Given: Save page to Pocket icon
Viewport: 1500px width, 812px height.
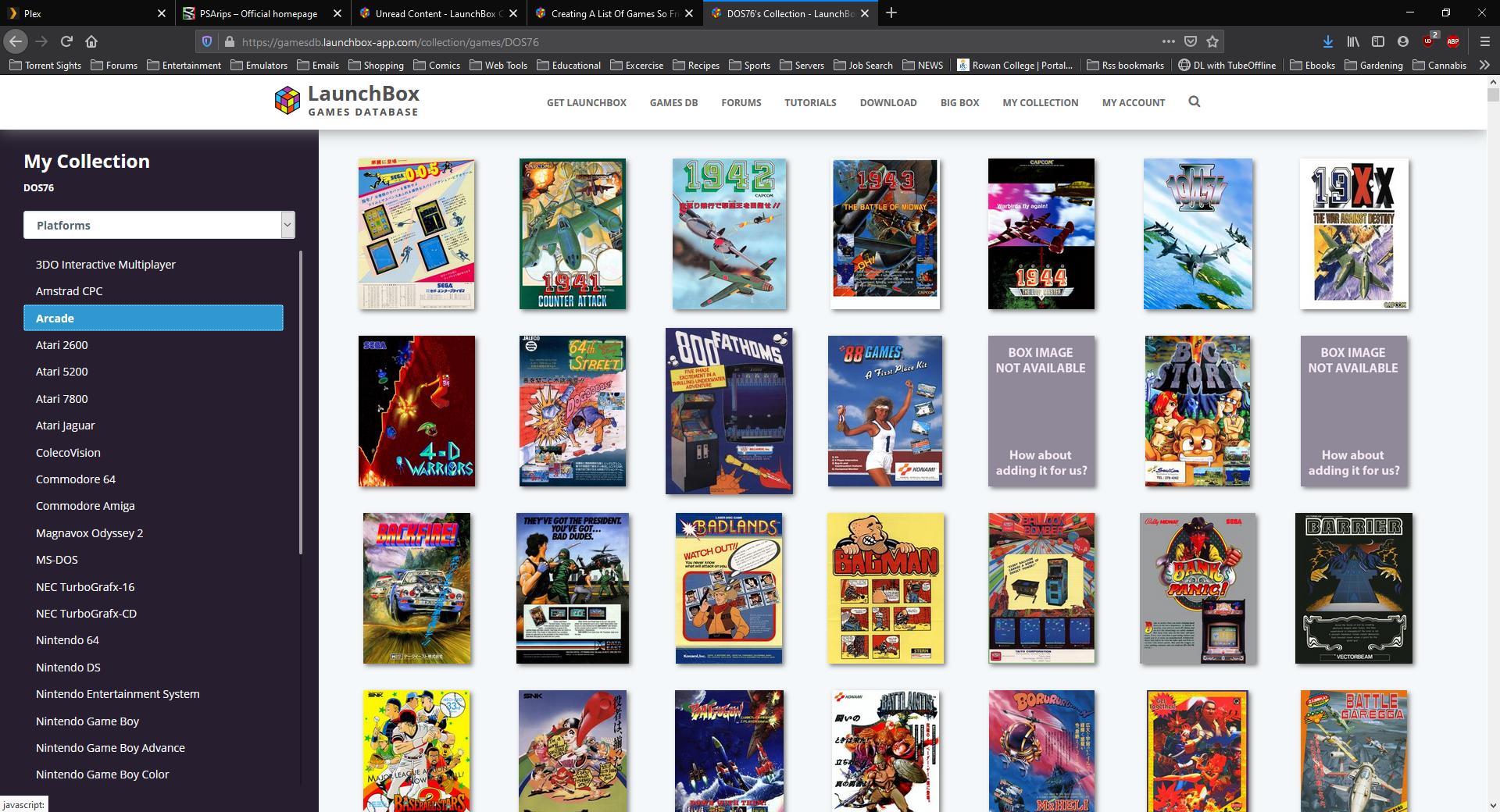Looking at the screenshot, I should (1191, 41).
